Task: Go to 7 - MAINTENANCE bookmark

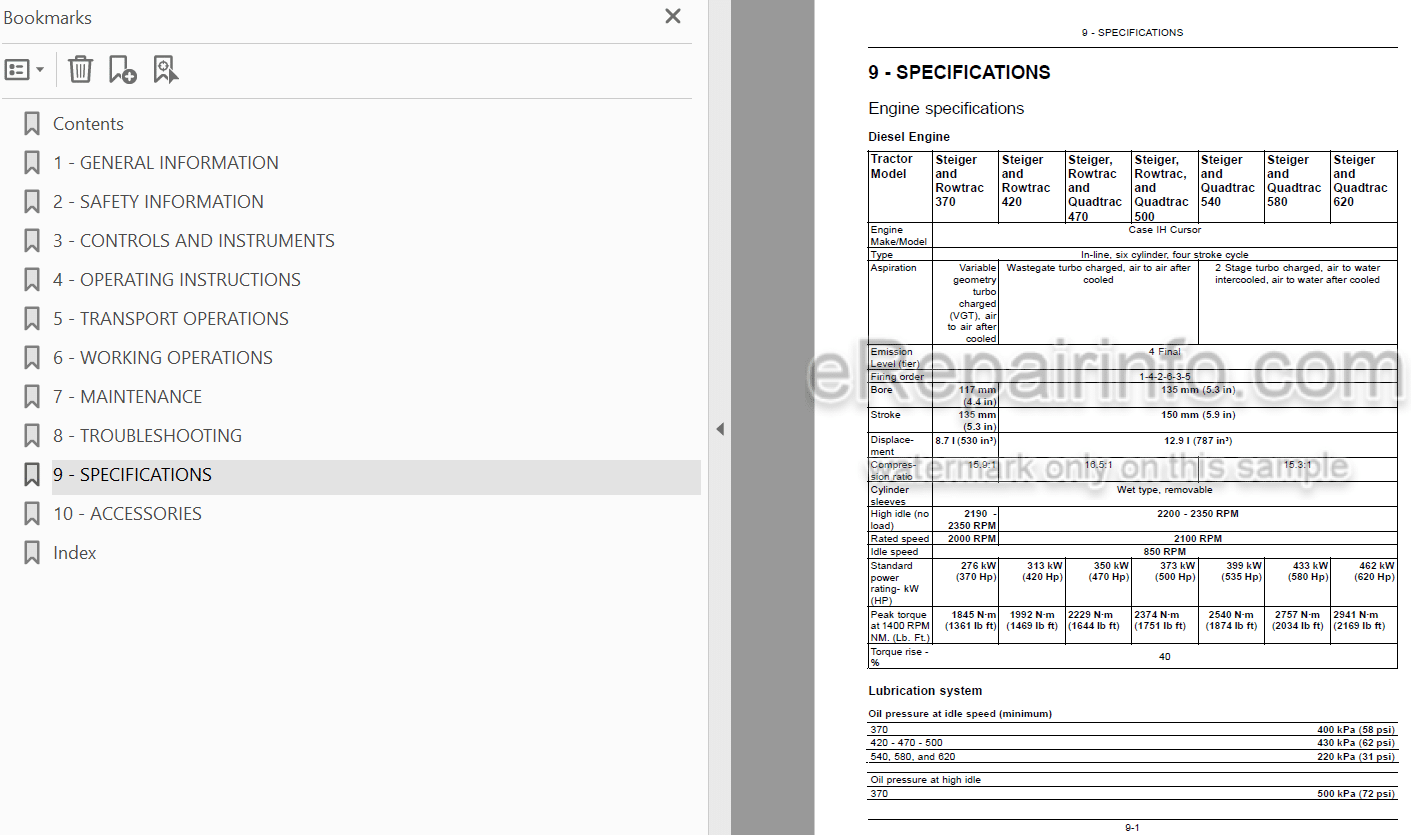Action: point(127,397)
